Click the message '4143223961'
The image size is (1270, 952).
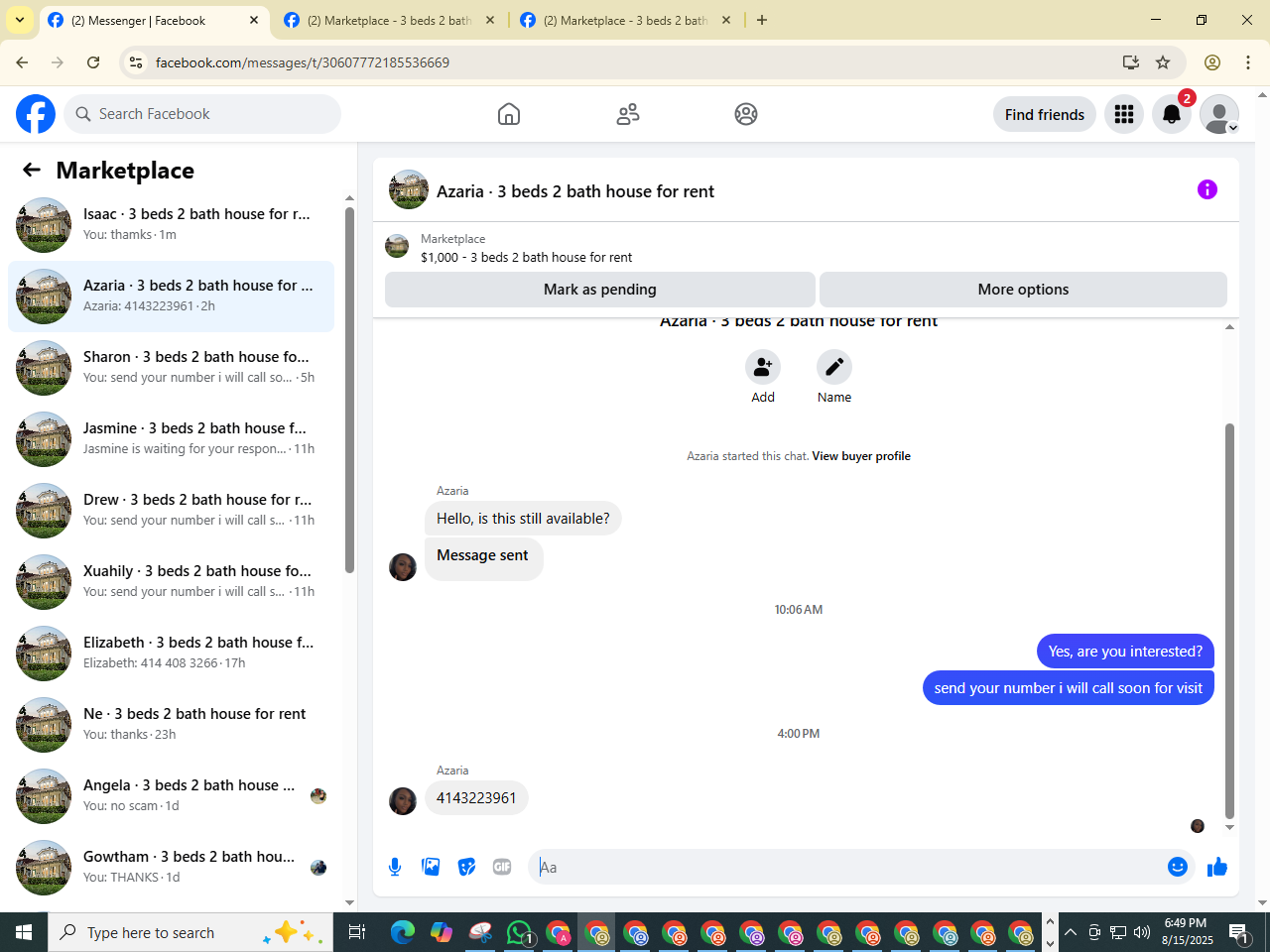(476, 798)
